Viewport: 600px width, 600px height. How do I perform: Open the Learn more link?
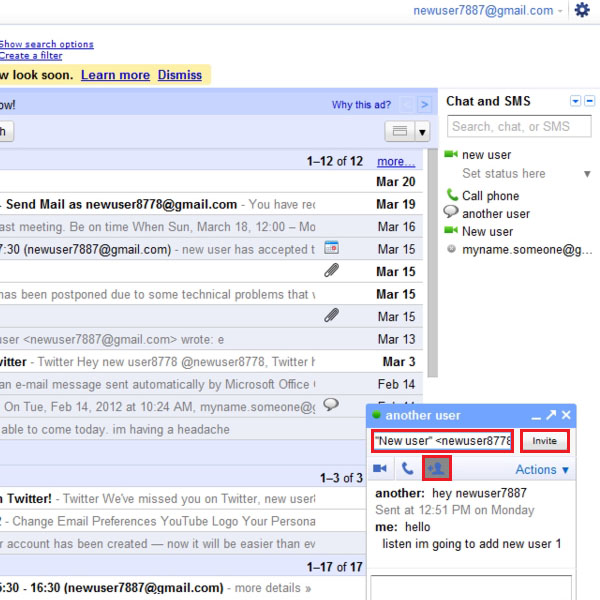click(115, 75)
